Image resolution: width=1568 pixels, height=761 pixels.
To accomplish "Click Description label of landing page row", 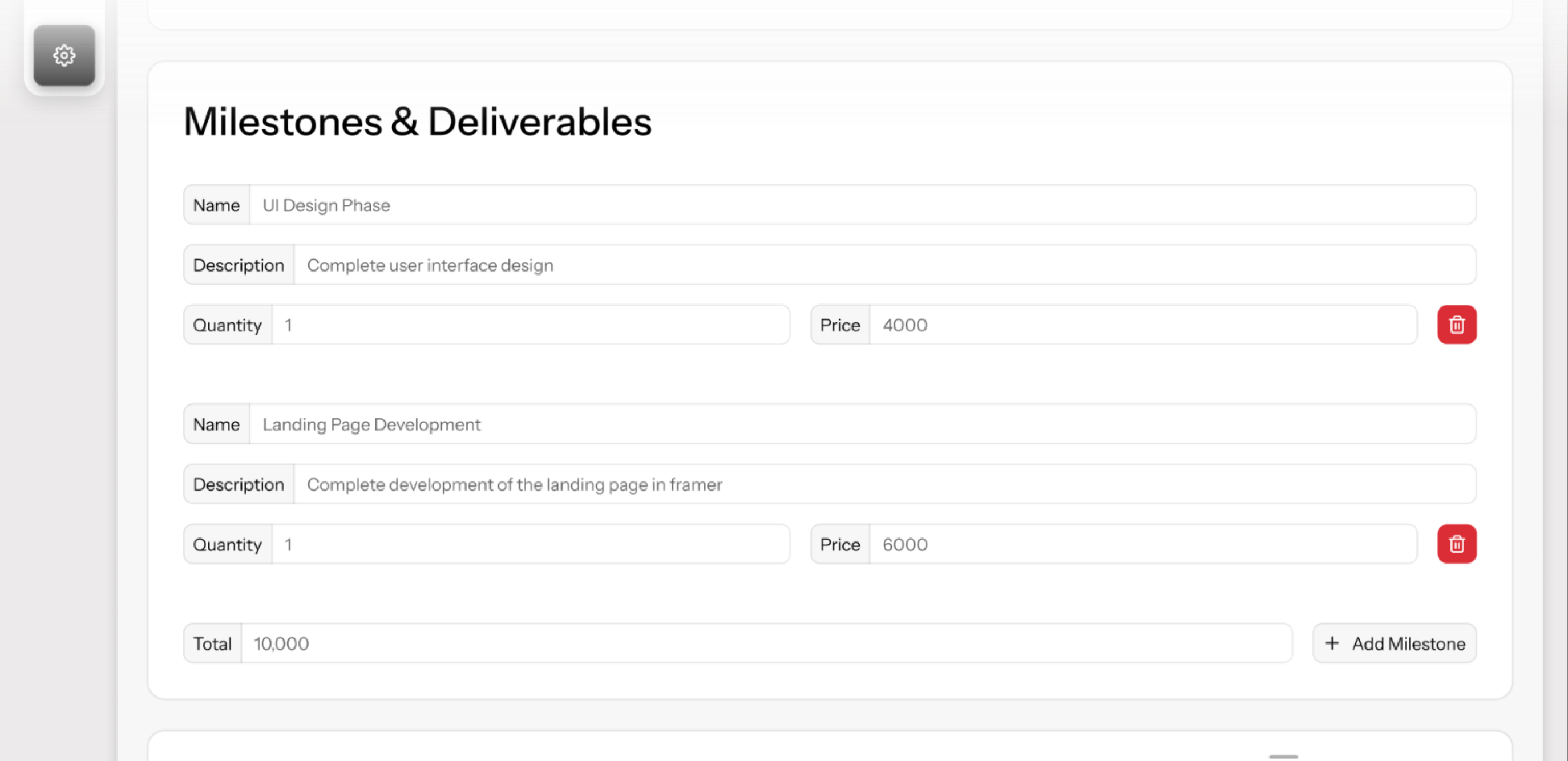I will tap(239, 485).
